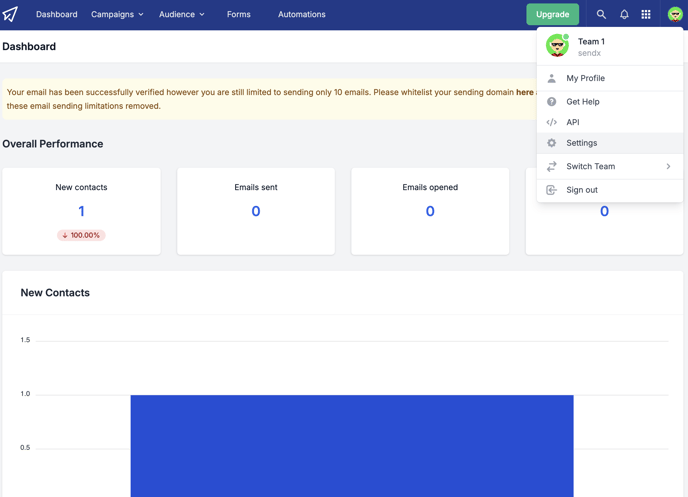
Task: Choose Switch Team in the user menu
Action: pos(610,166)
